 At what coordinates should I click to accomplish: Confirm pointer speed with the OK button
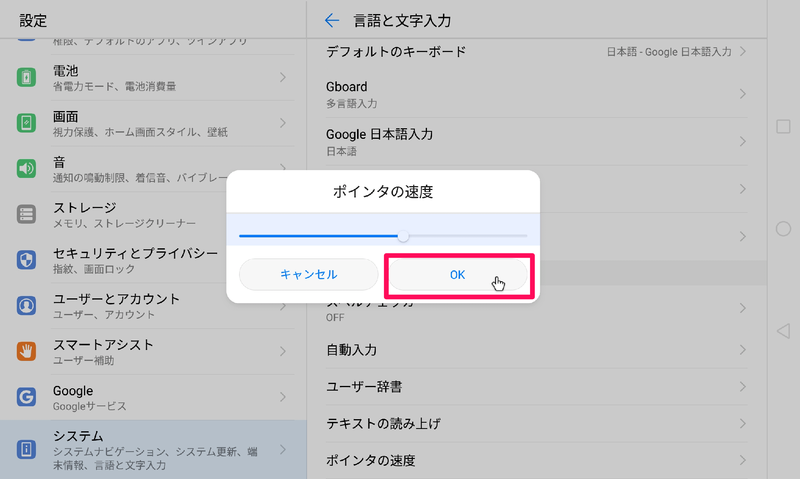coord(458,275)
